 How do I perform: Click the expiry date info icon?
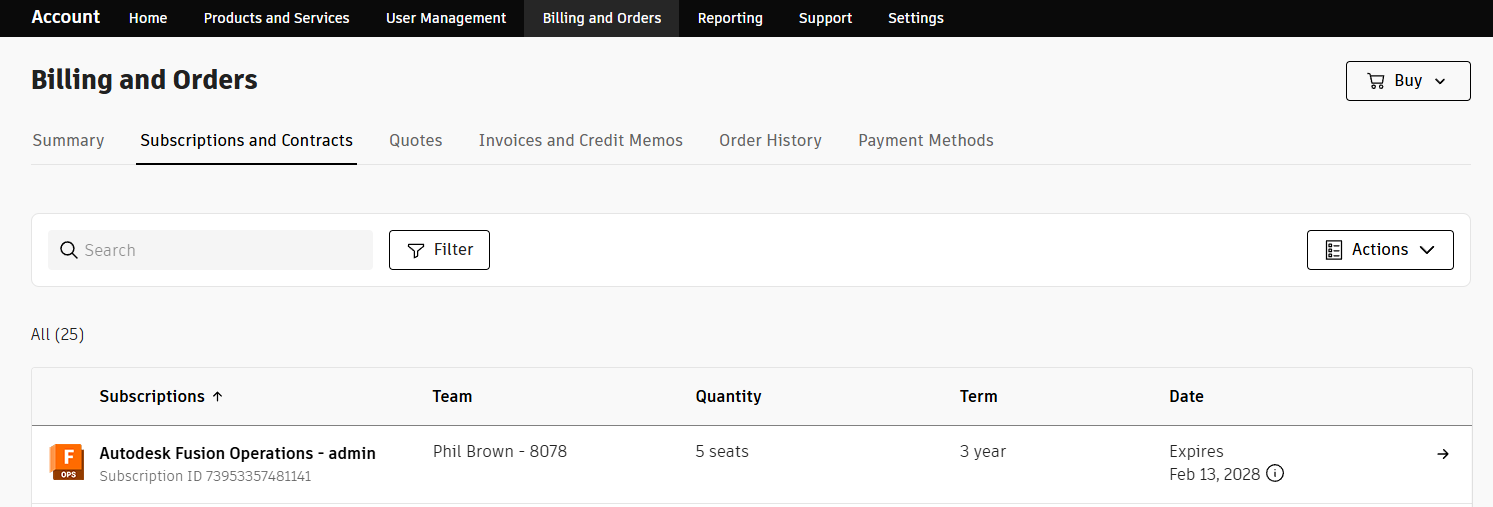pyautogui.click(x=1275, y=474)
